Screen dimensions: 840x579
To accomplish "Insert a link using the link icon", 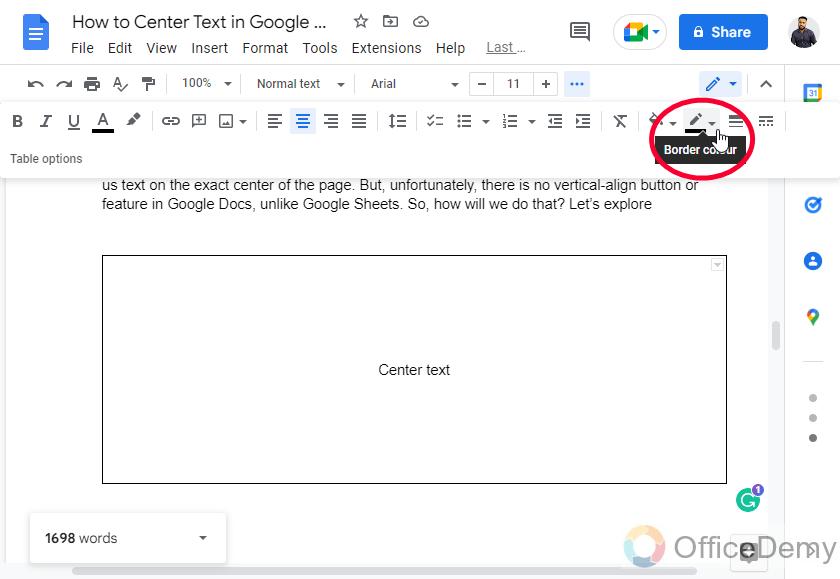I will 170,121.
